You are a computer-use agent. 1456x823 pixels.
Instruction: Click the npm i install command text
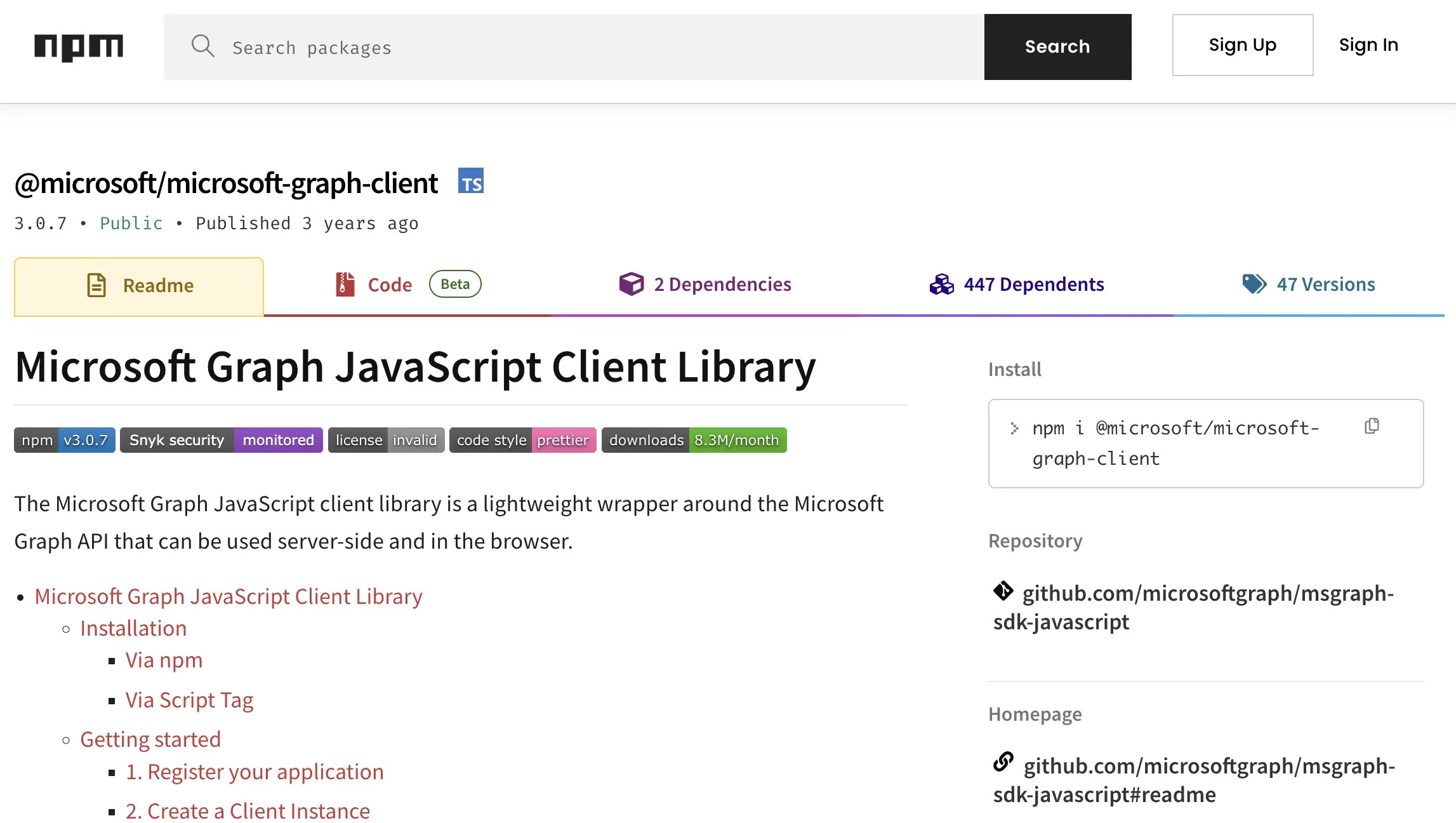(x=1175, y=443)
